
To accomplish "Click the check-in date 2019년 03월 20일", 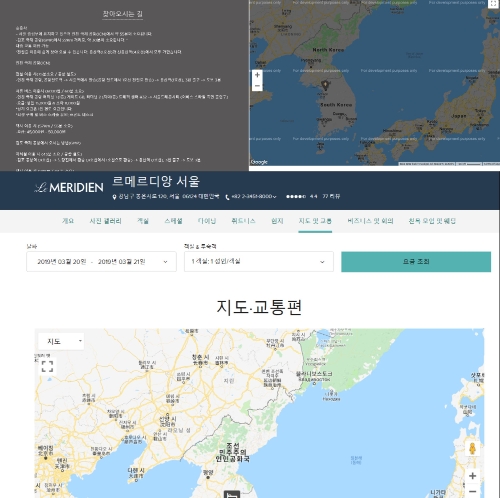I will click(61, 262).
